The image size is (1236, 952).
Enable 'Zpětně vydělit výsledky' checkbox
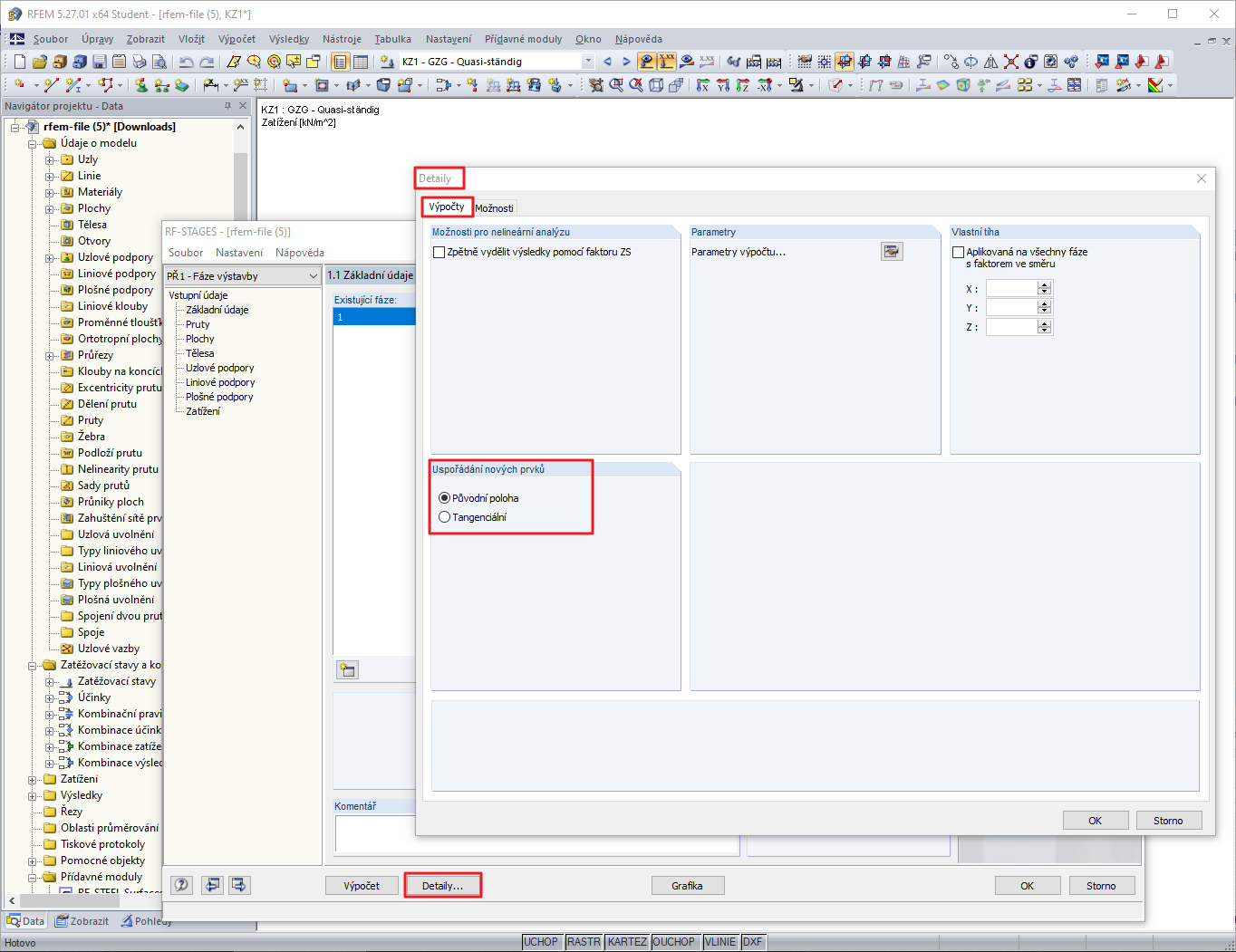[439, 253]
